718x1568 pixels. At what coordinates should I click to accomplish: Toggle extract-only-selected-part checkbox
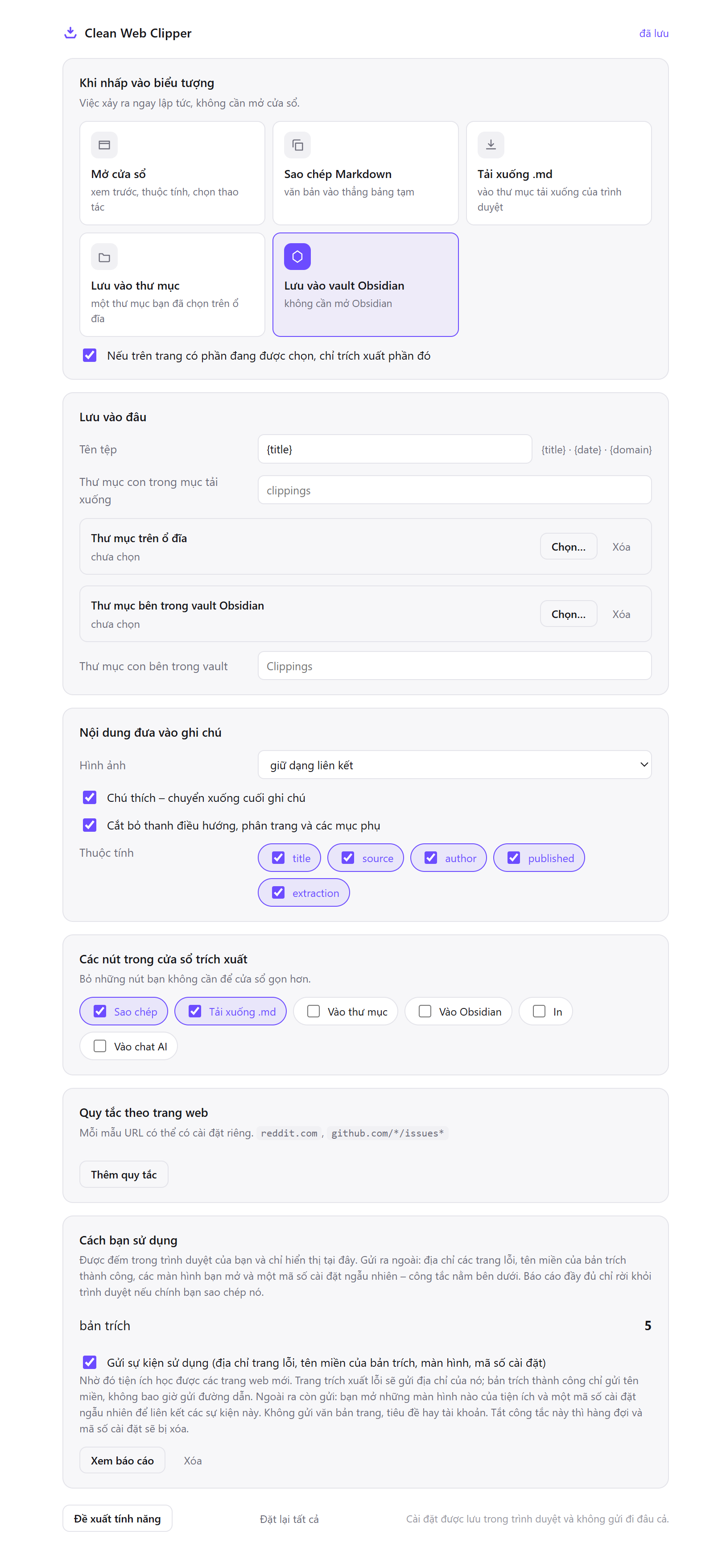pos(90,355)
